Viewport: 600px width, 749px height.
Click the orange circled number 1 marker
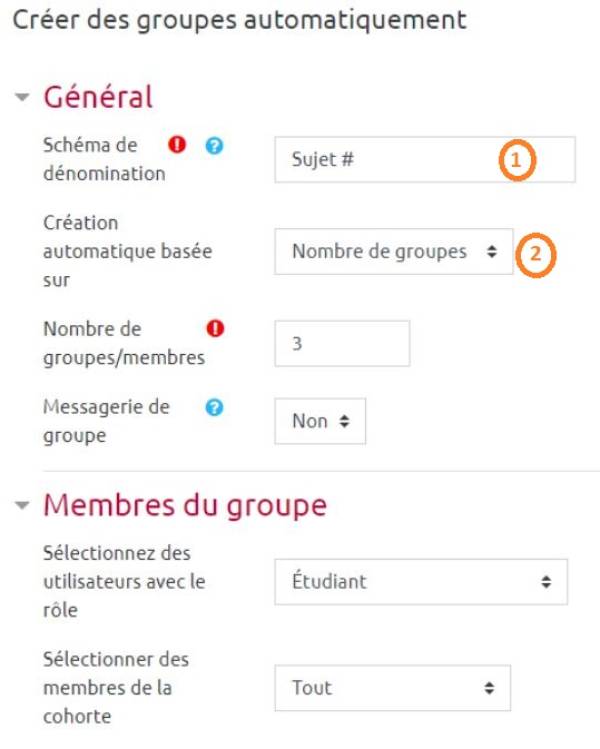517,160
